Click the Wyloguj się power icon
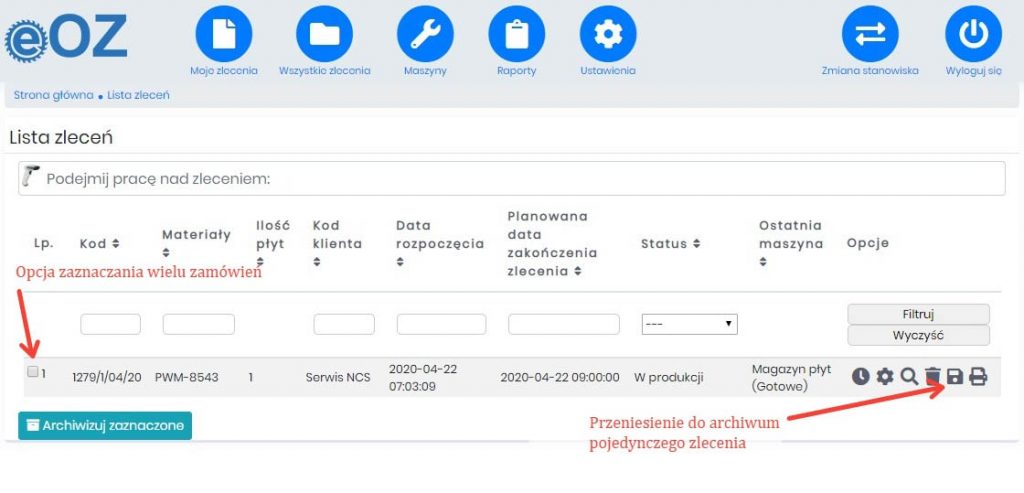This screenshot has height=493, width=1024. (973, 34)
